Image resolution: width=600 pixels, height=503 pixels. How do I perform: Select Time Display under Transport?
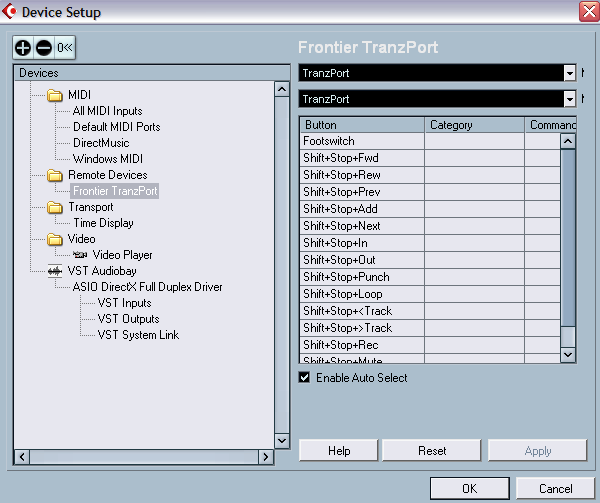click(103, 223)
